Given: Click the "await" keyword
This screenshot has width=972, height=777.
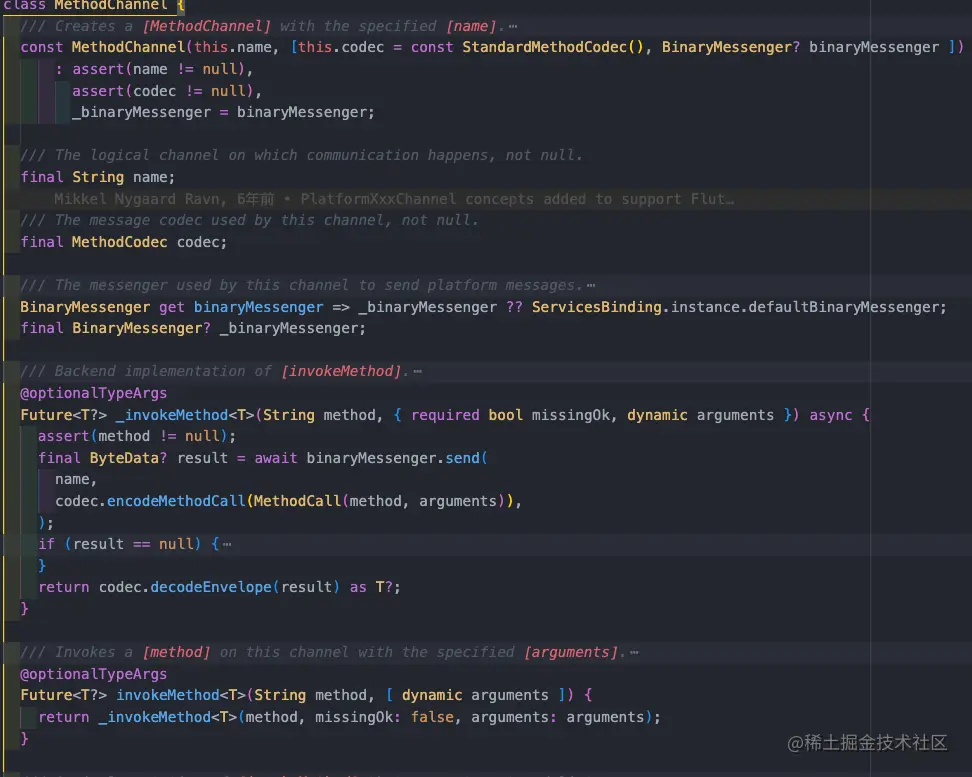Looking at the screenshot, I should 276,458.
